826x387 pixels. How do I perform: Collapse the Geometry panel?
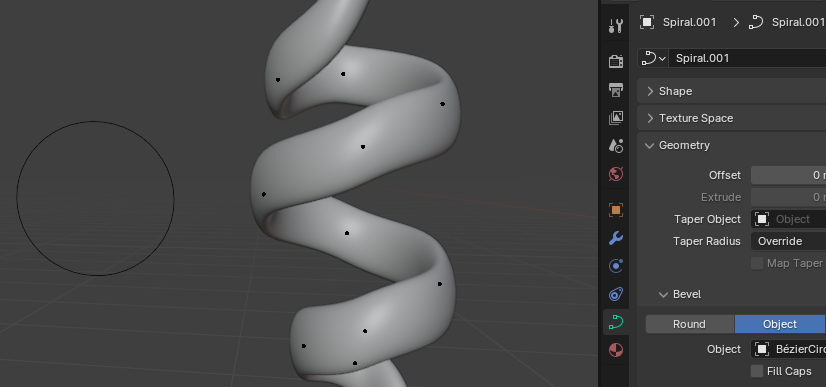731,145
